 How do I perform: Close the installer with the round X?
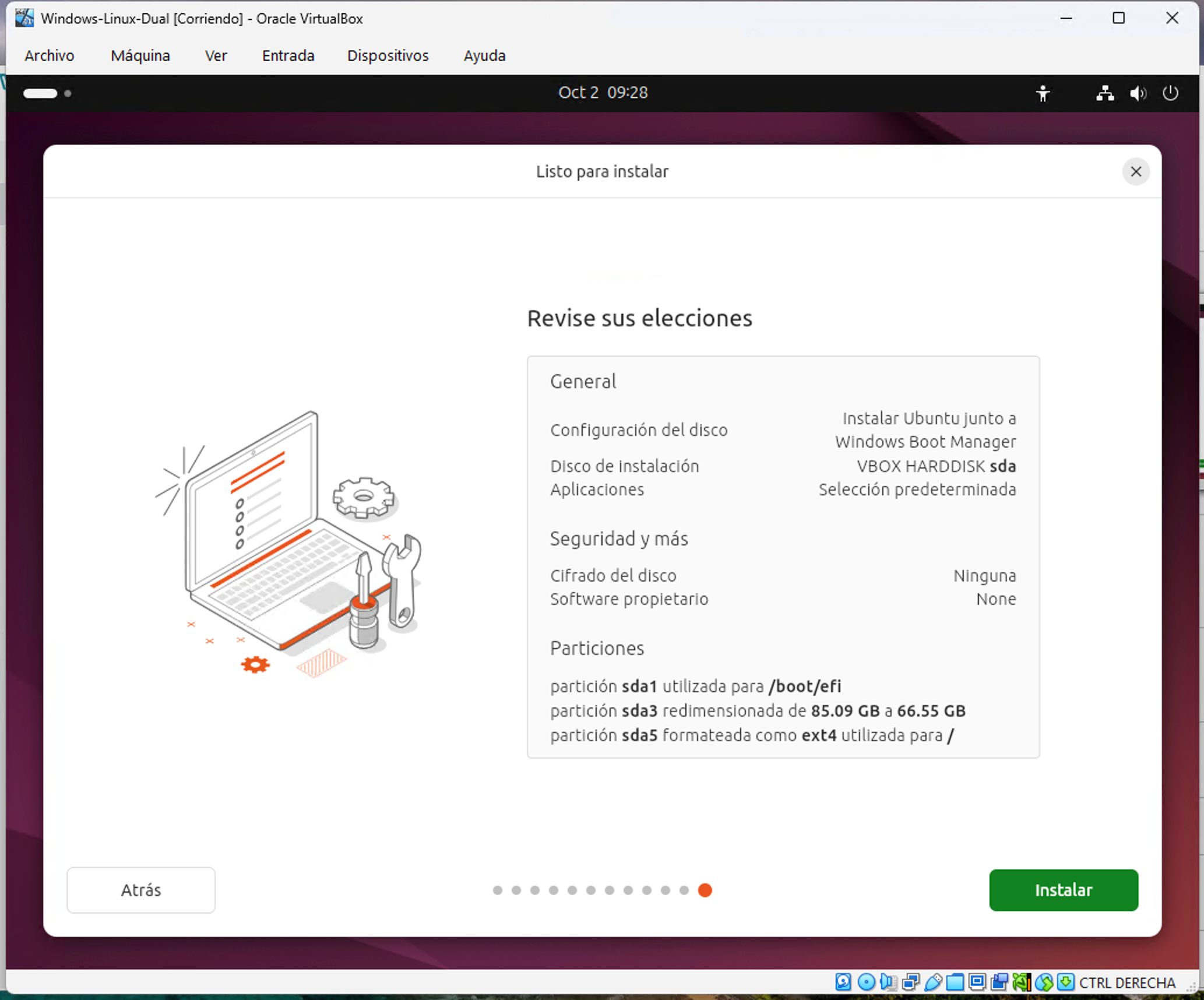[x=1136, y=171]
